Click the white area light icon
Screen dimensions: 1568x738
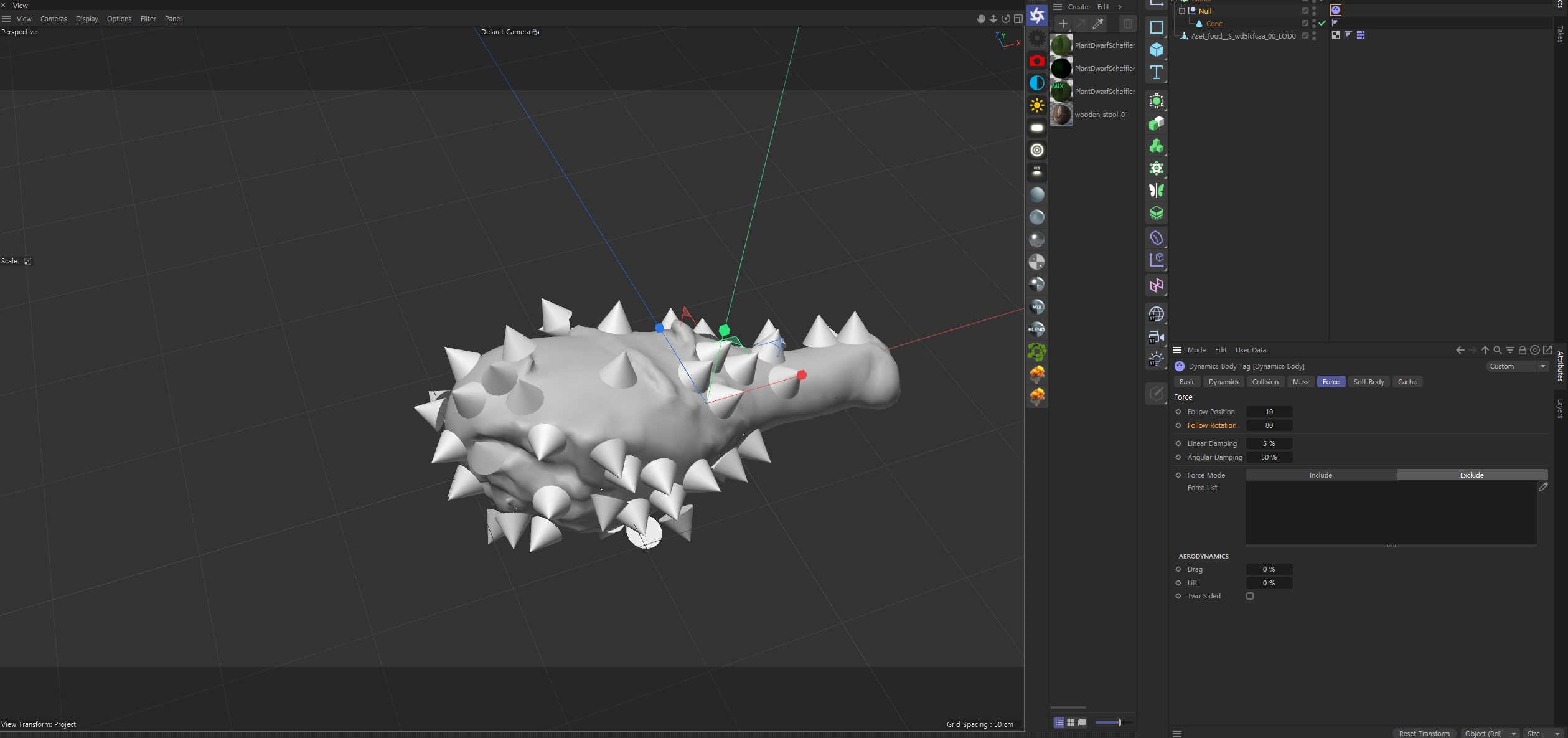coord(1036,128)
